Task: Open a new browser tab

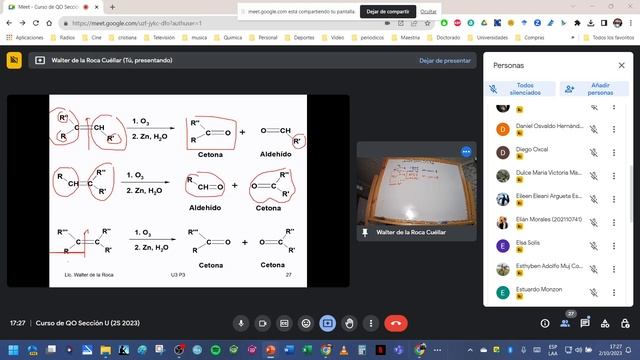Action: pos(112,7)
